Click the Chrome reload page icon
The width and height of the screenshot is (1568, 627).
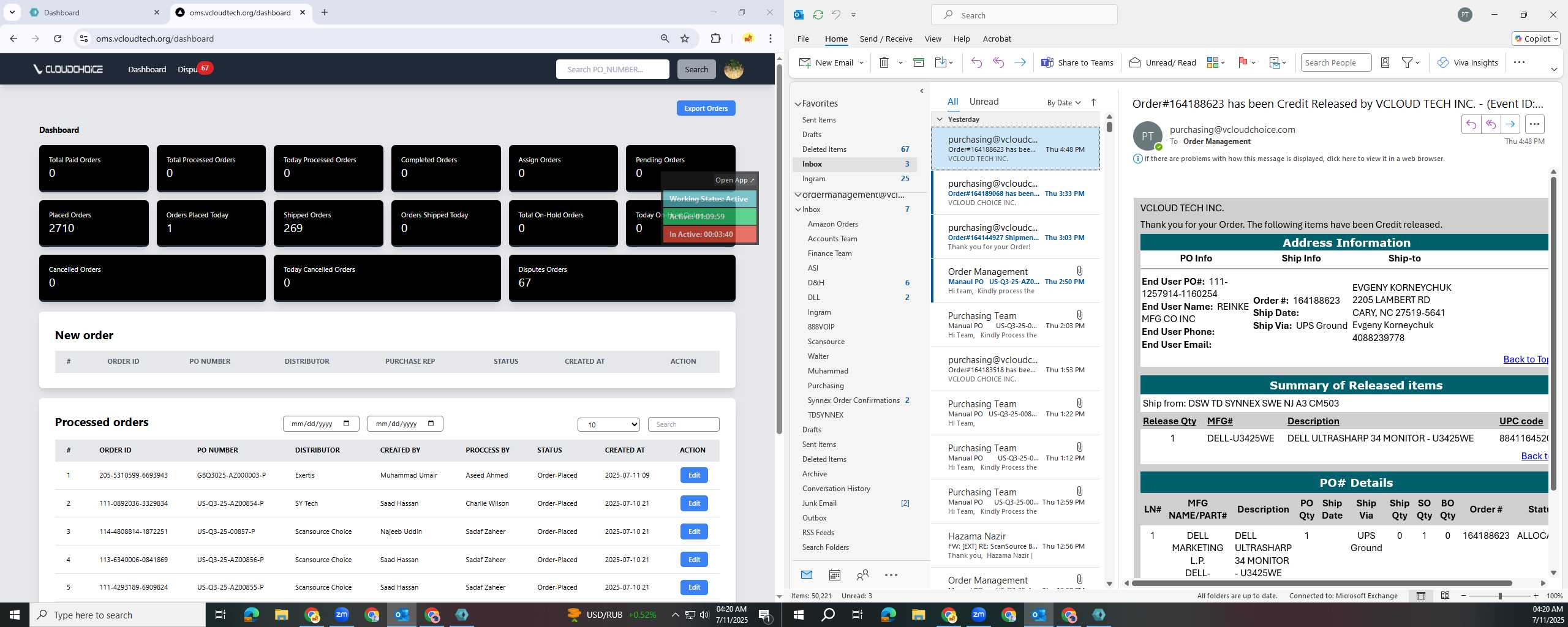58,39
